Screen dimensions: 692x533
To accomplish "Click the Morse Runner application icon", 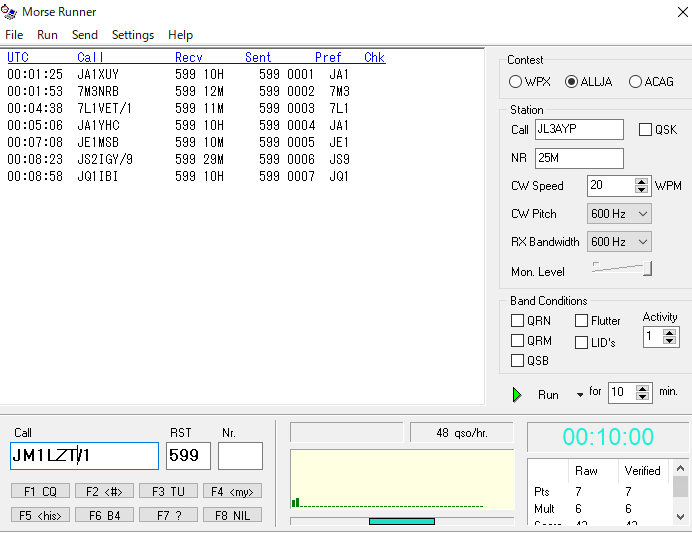I will [9, 12].
